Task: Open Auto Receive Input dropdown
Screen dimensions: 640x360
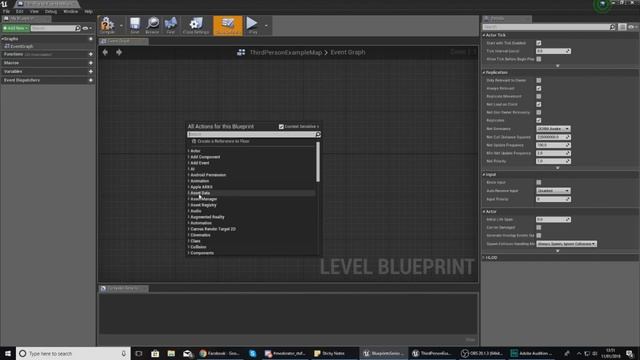Action: click(553, 191)
